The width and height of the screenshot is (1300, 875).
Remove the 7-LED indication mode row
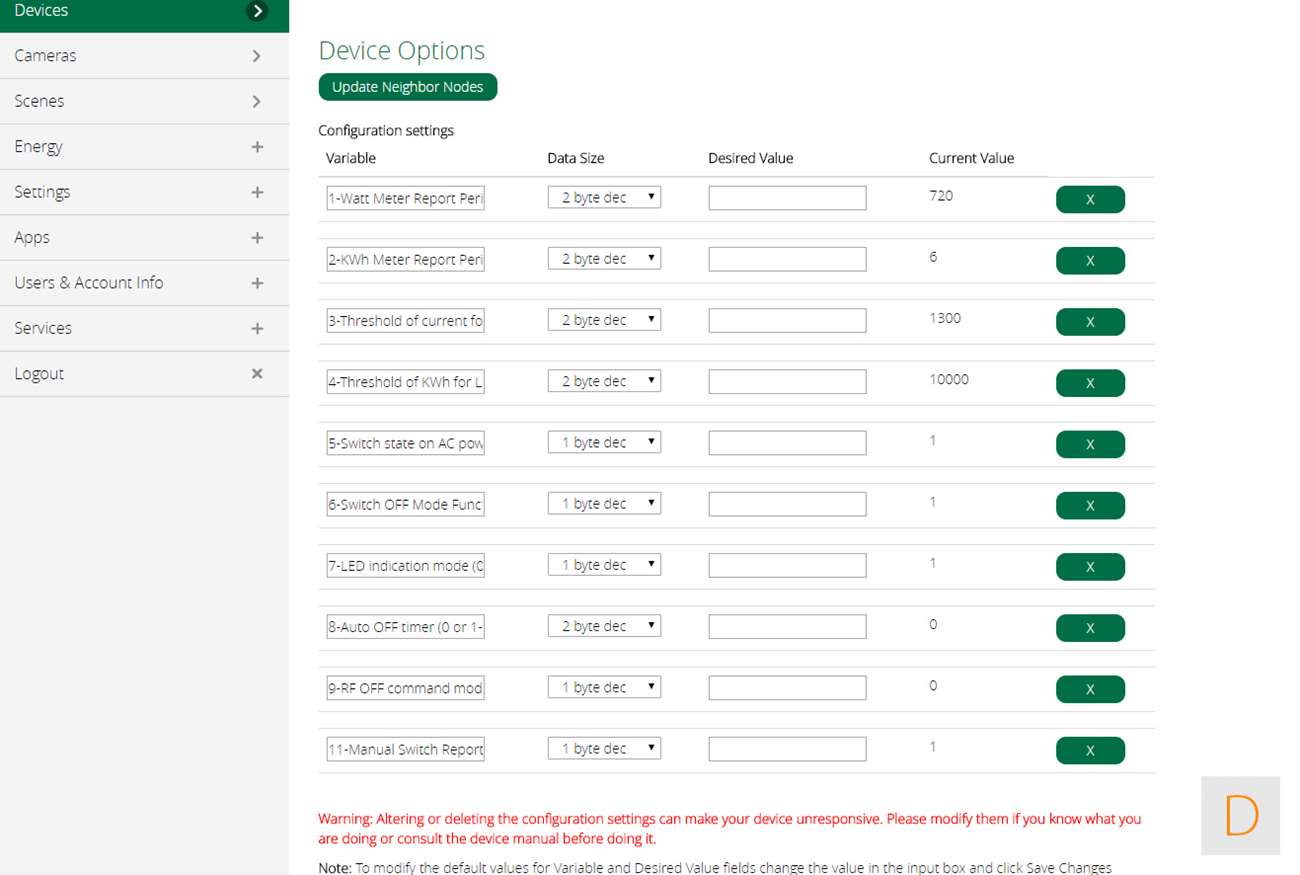click(x=1090, y=567)
